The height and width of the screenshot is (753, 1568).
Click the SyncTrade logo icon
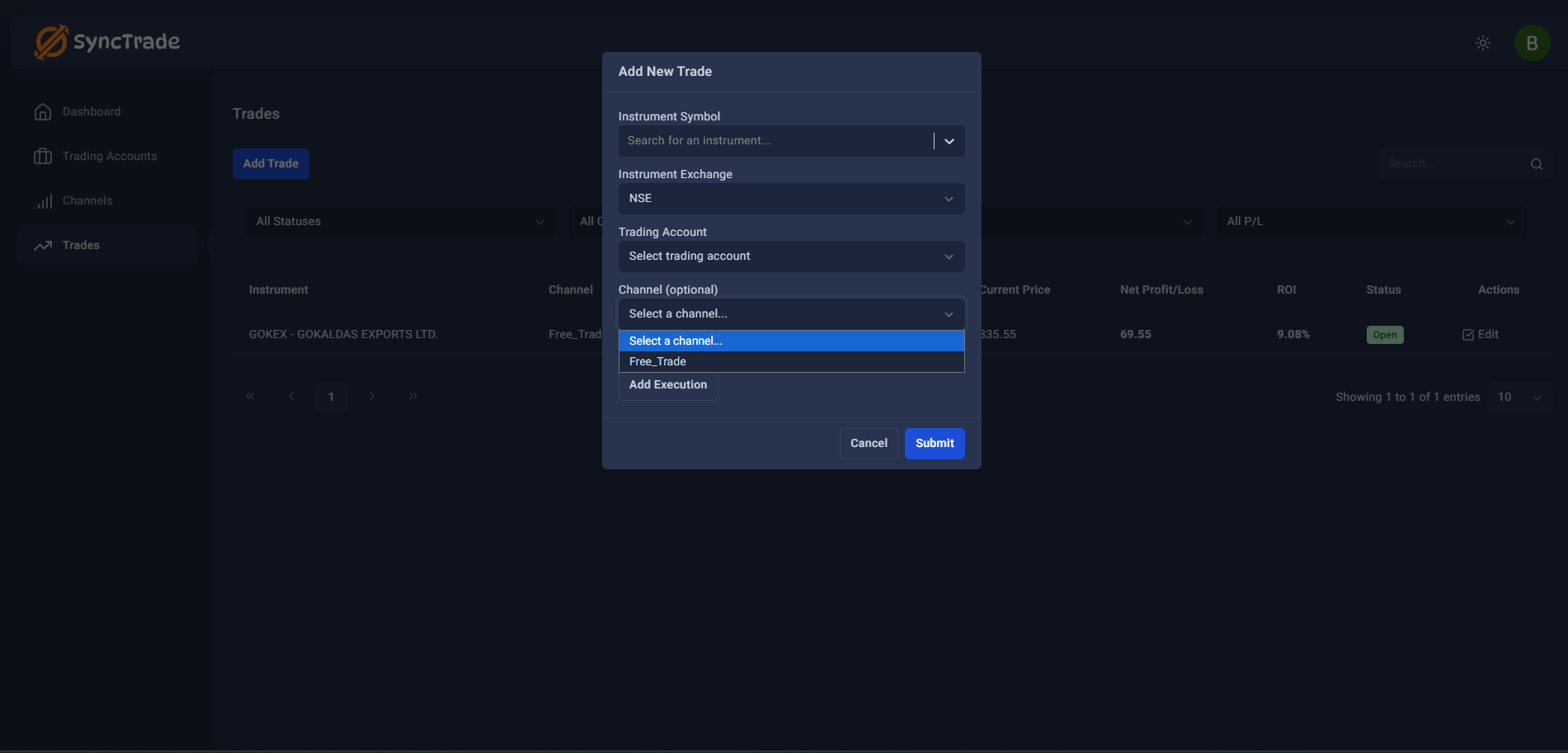coord(50,42)
